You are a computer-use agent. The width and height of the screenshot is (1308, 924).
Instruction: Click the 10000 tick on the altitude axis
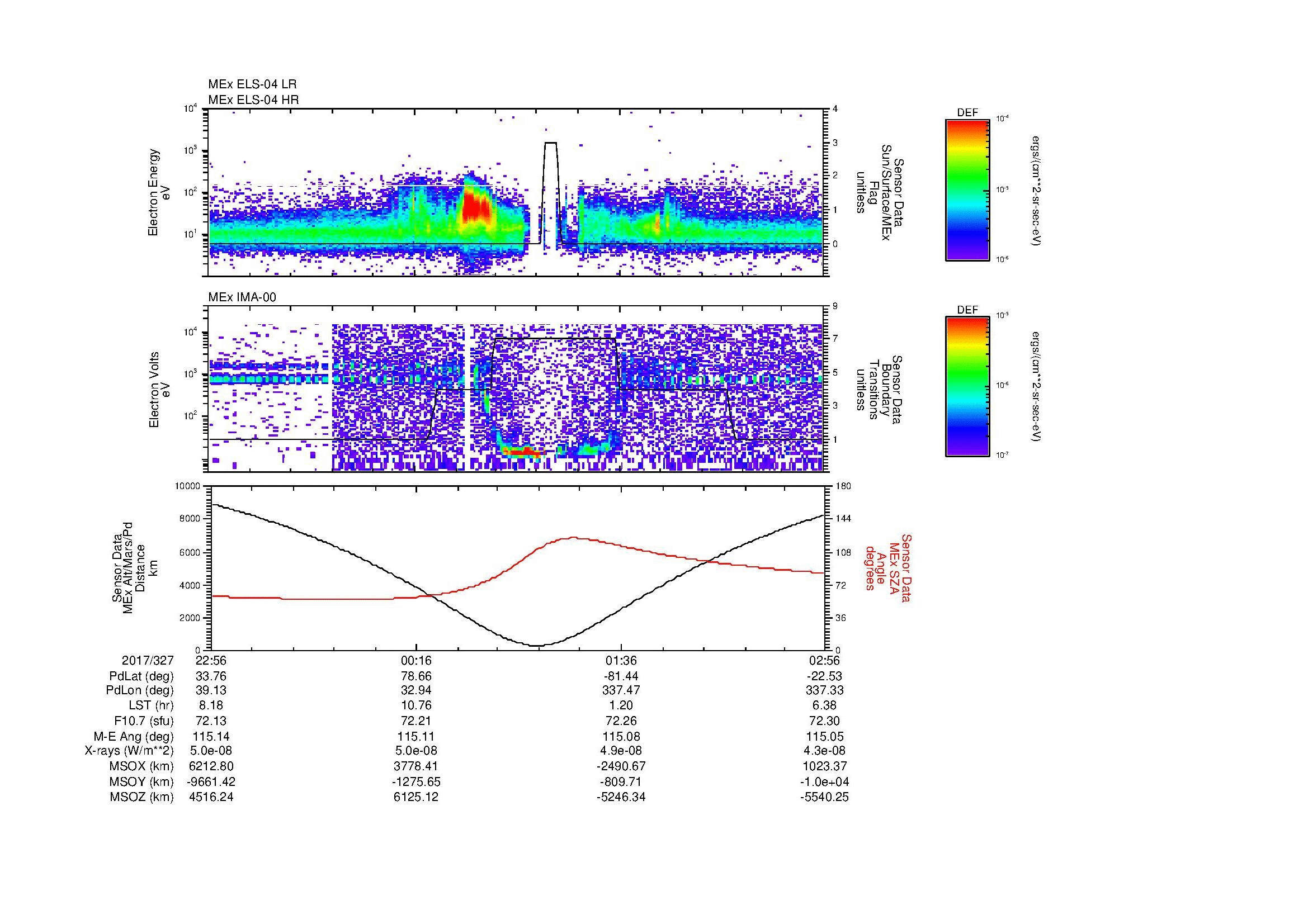[x=188, y=486]
